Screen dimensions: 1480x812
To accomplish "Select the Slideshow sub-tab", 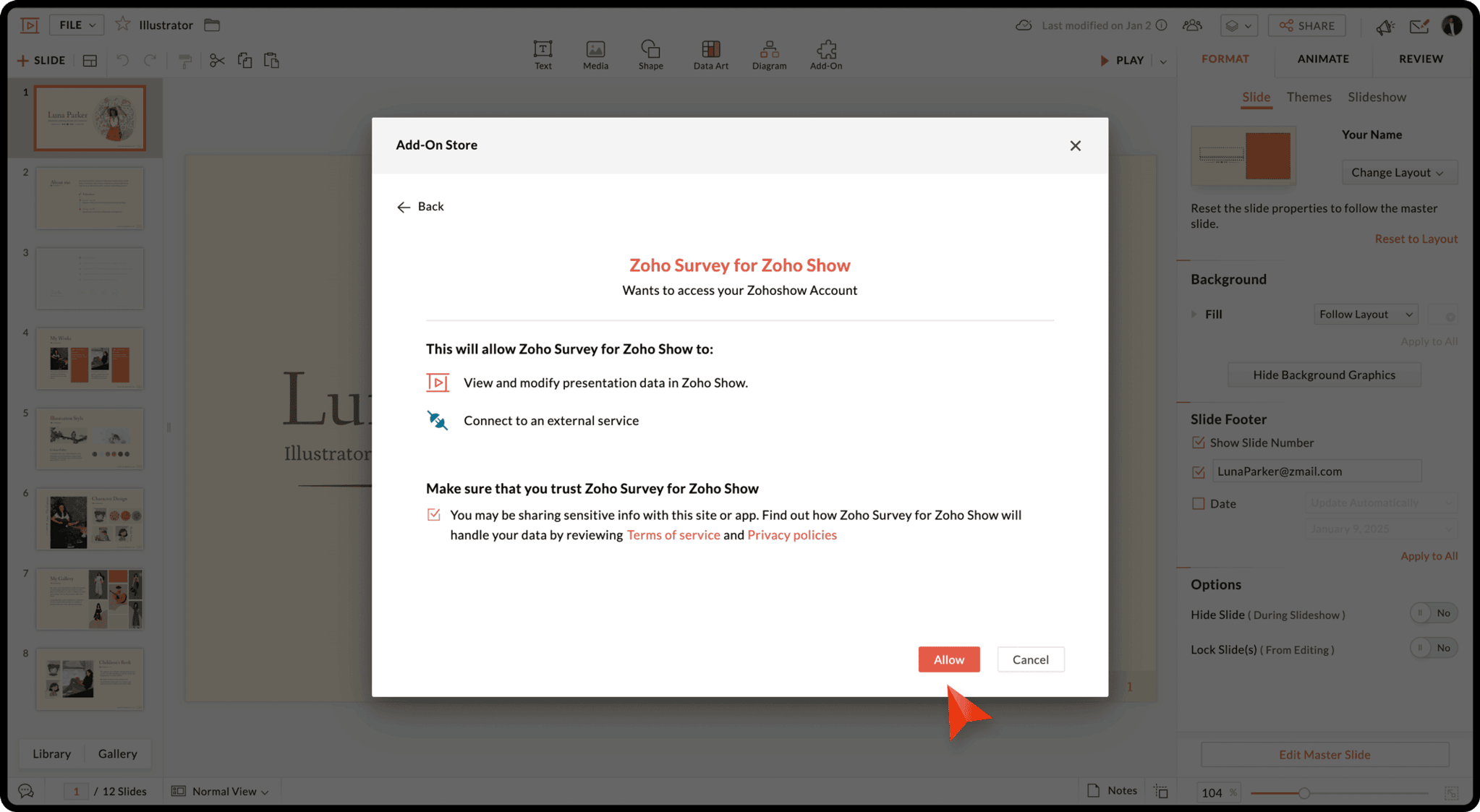I will (1377, 97).
